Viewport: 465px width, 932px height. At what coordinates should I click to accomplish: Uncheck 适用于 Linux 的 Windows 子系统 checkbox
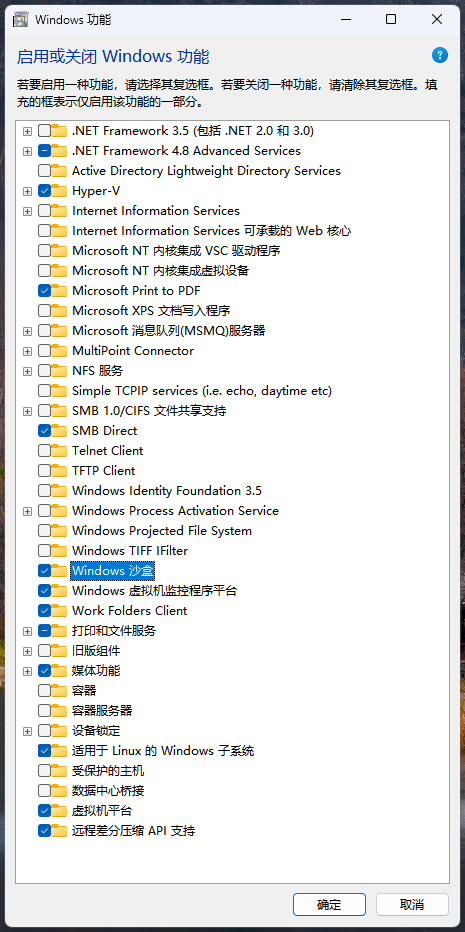(44, 751)
